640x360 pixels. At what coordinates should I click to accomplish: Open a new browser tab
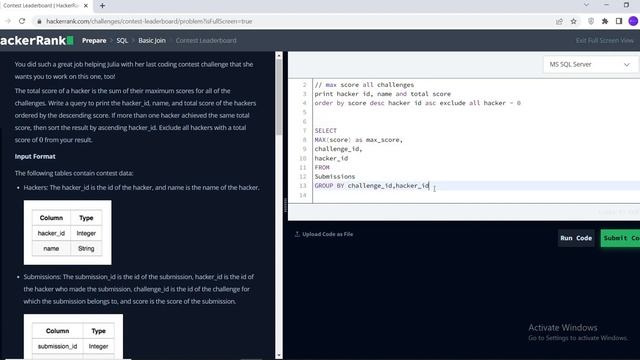pos(102,6)
